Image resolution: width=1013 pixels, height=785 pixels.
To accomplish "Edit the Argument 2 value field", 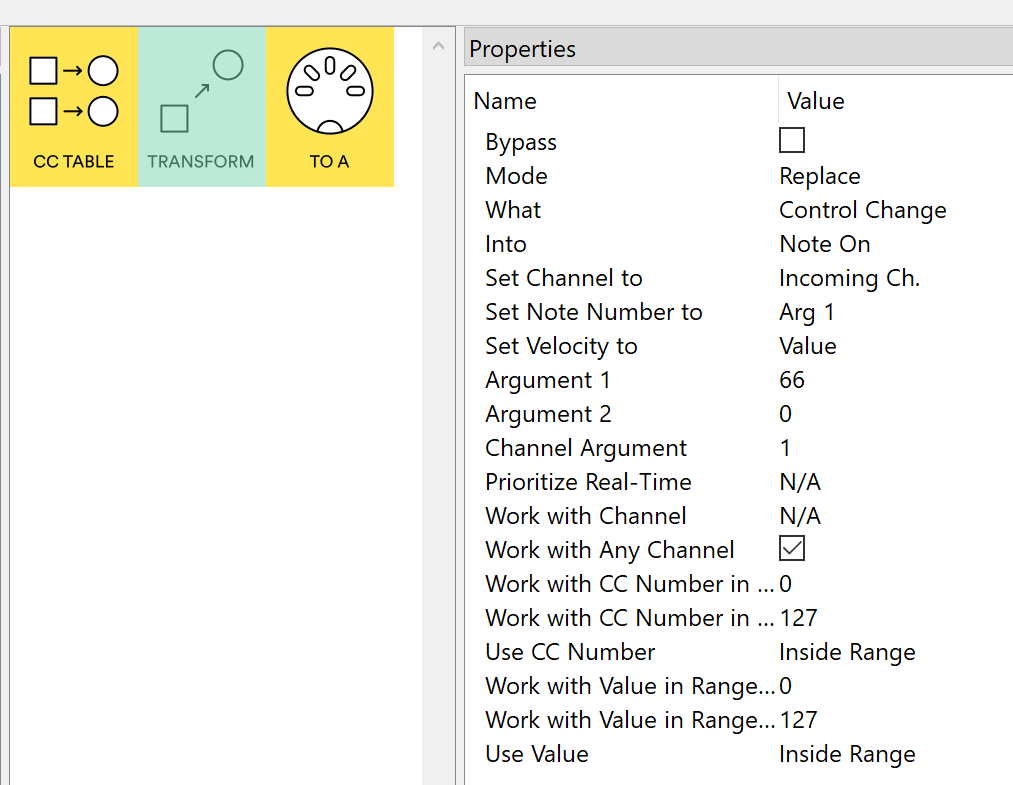I will click(786, 414).
